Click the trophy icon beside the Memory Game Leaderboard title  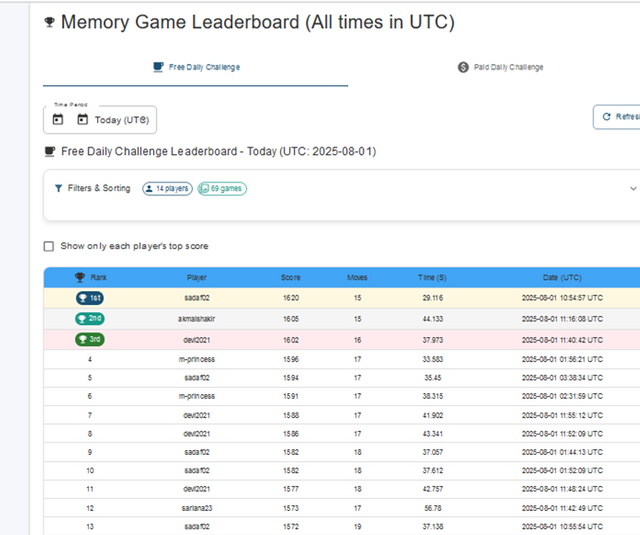click(x=49, y=22)
